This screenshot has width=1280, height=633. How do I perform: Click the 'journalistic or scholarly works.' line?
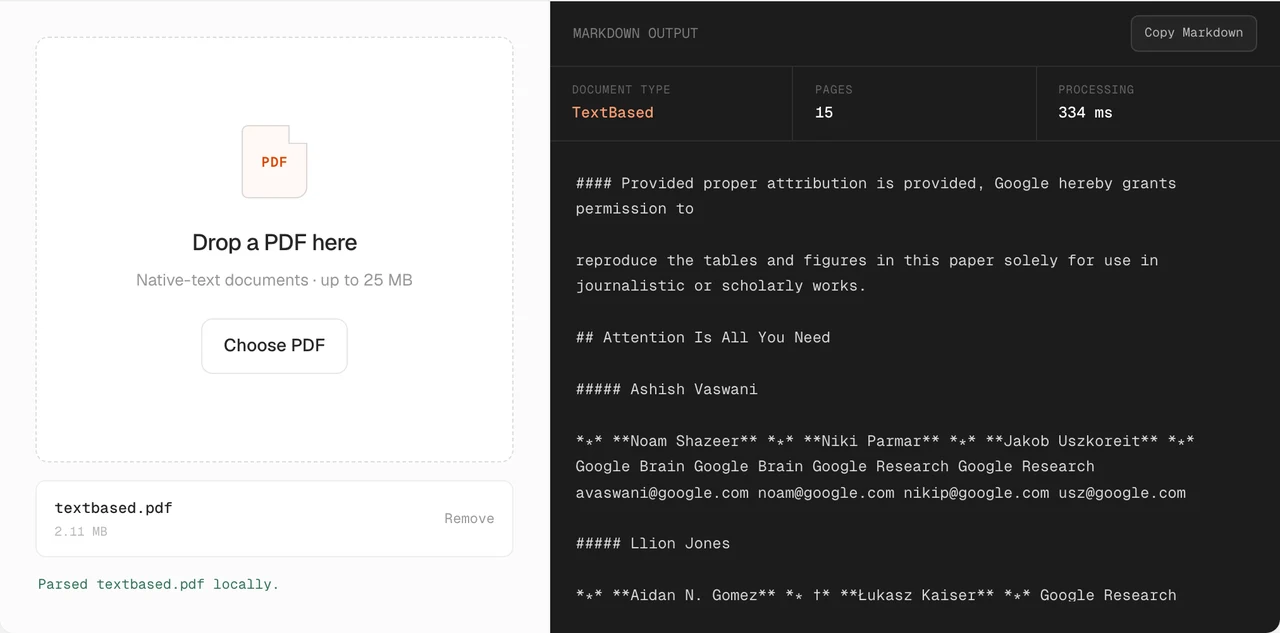click(721, 287)
